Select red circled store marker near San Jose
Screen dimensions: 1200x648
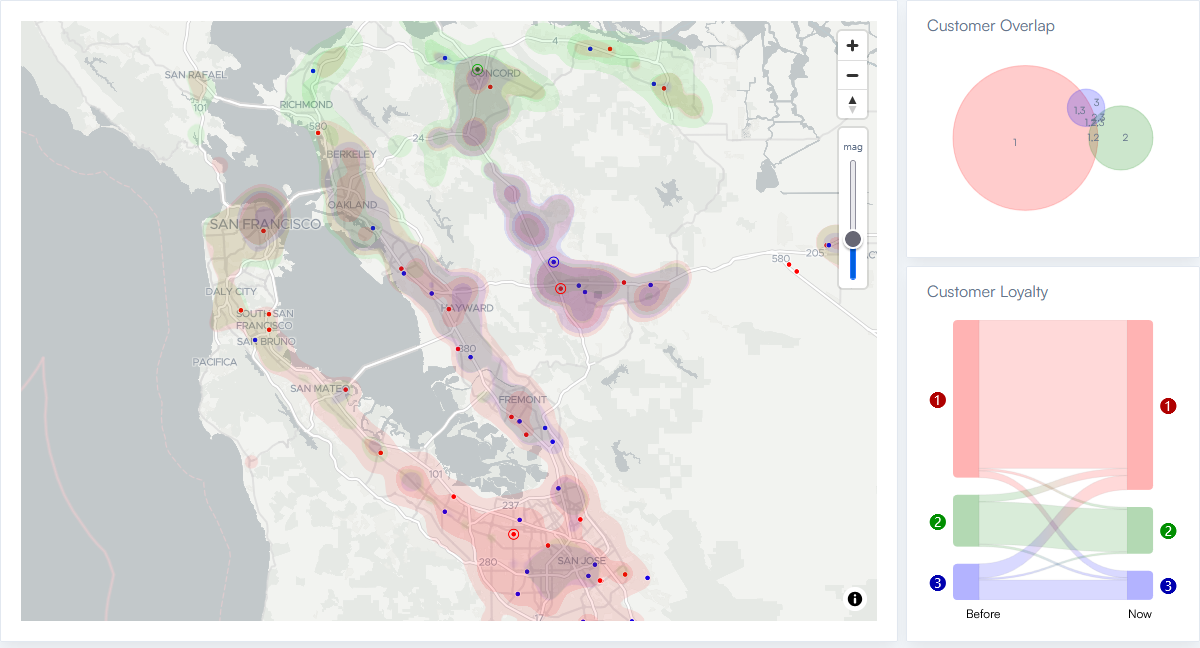(514, 534)
